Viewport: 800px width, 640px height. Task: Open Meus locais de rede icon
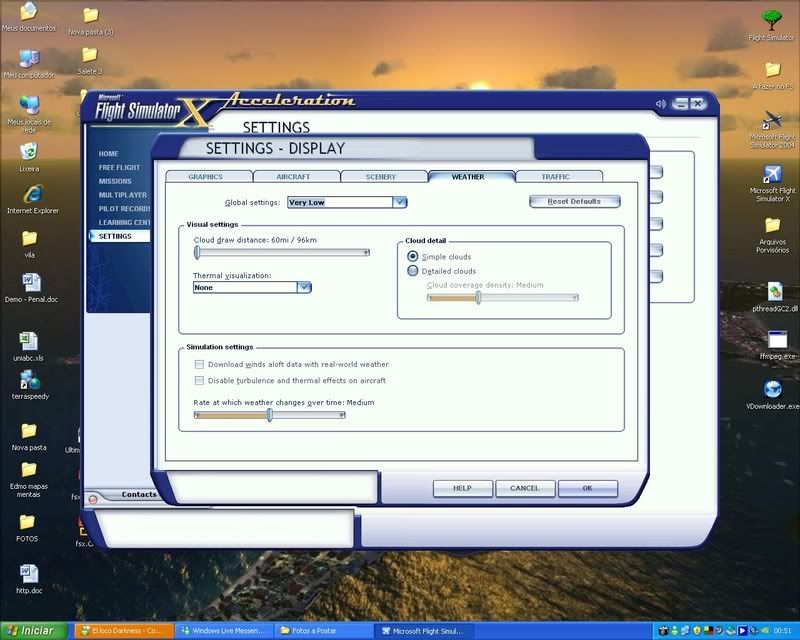29,107
